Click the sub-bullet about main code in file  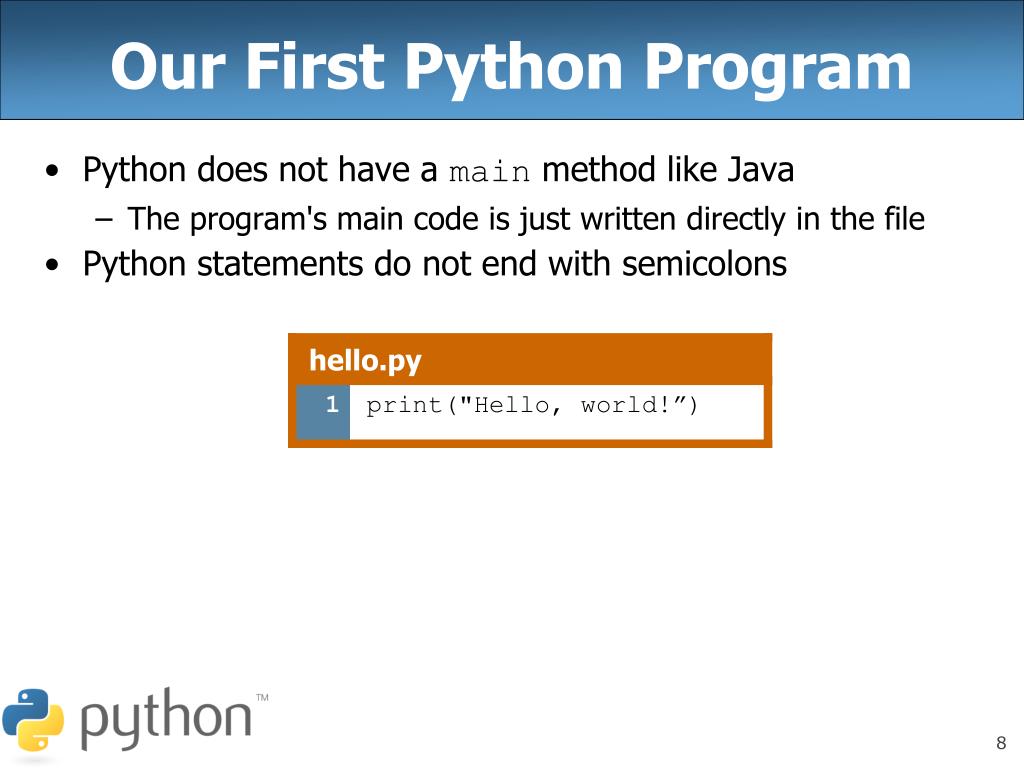pos(526,219)
